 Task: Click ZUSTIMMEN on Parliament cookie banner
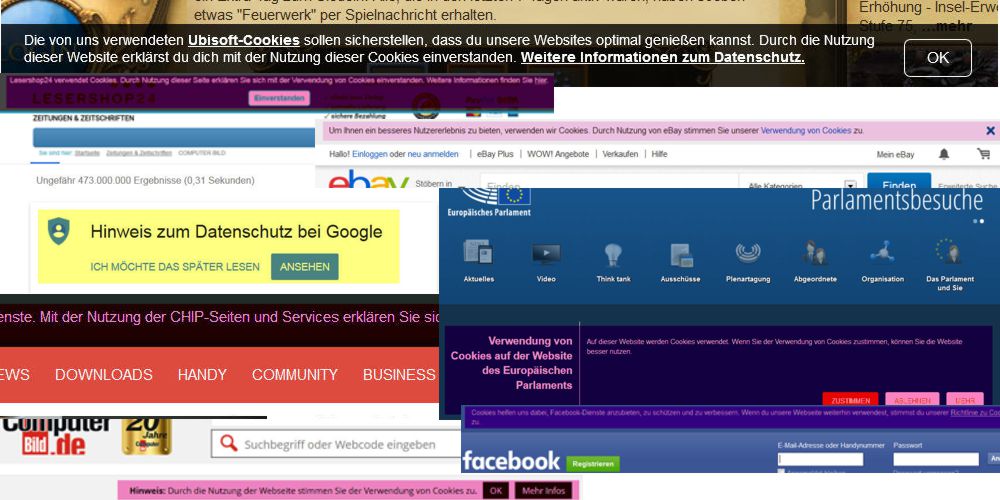[x=850, y=400]
